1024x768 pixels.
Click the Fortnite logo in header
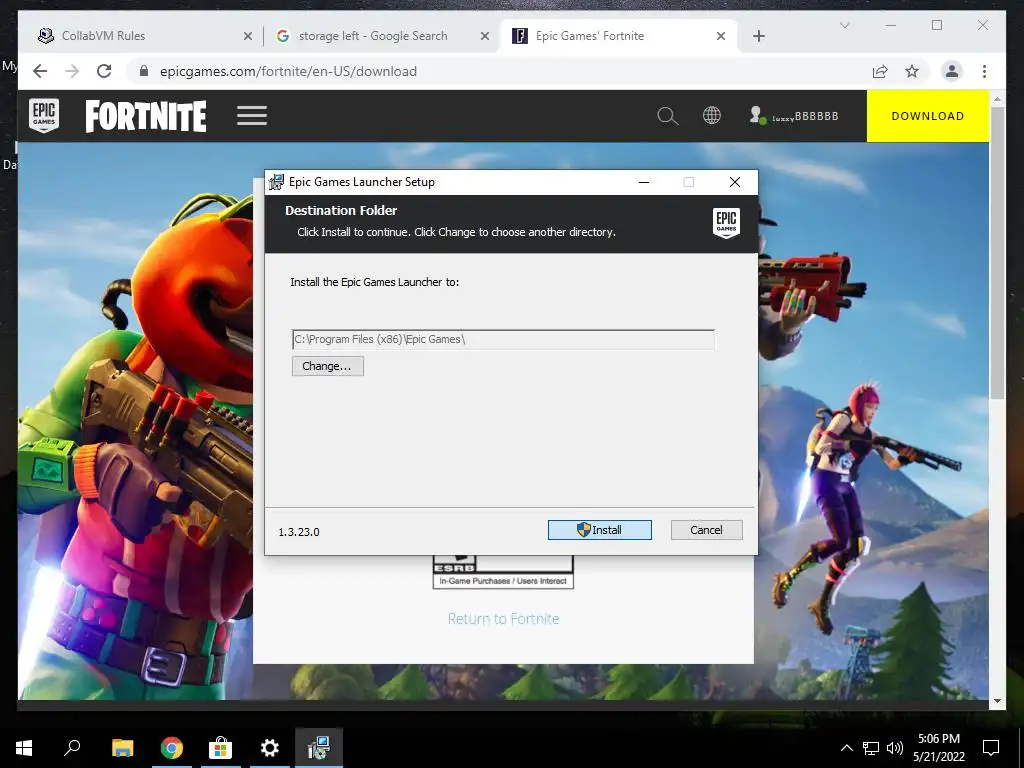[146, 116]
